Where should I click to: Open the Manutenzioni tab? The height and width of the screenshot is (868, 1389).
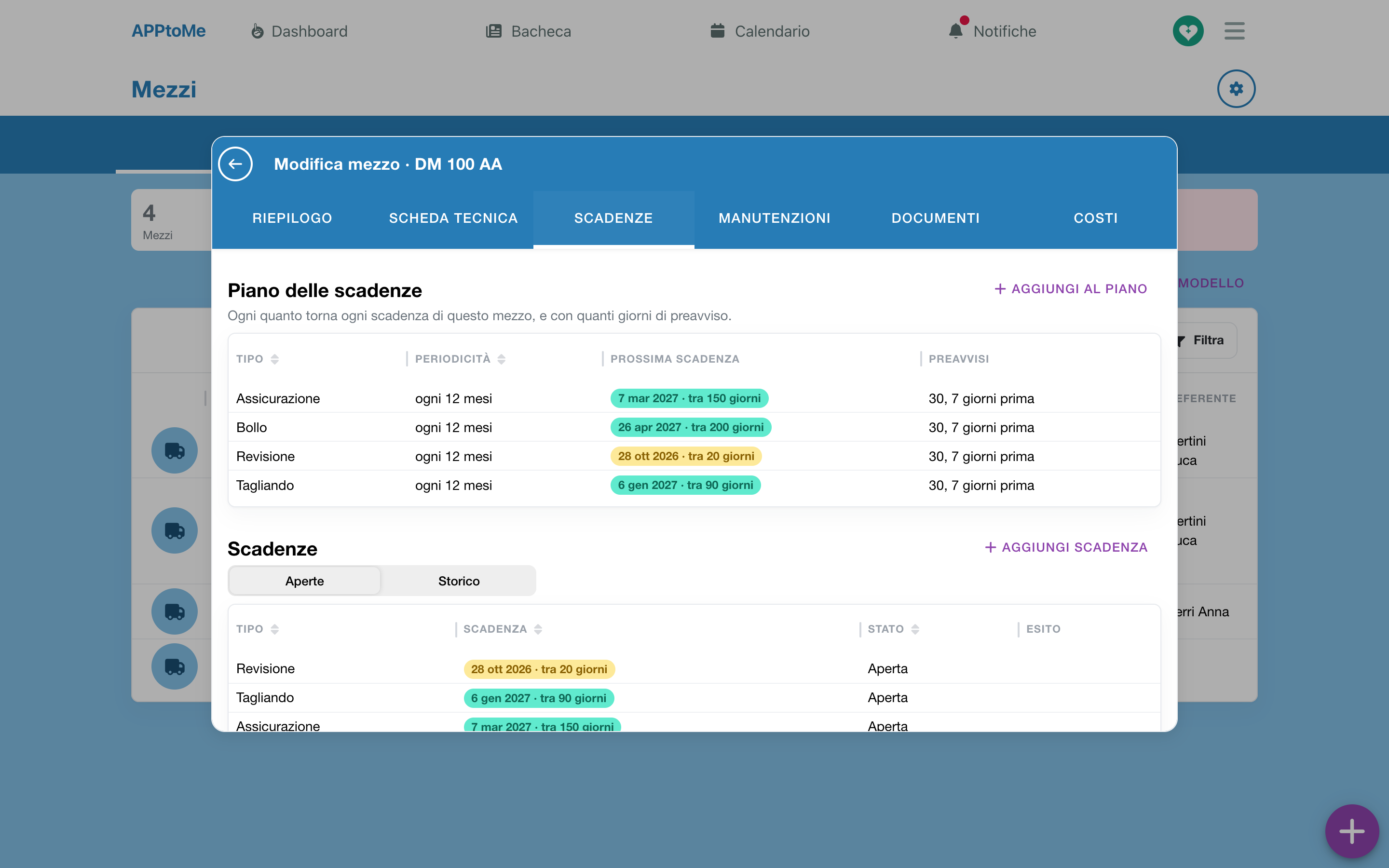point(775,218)
